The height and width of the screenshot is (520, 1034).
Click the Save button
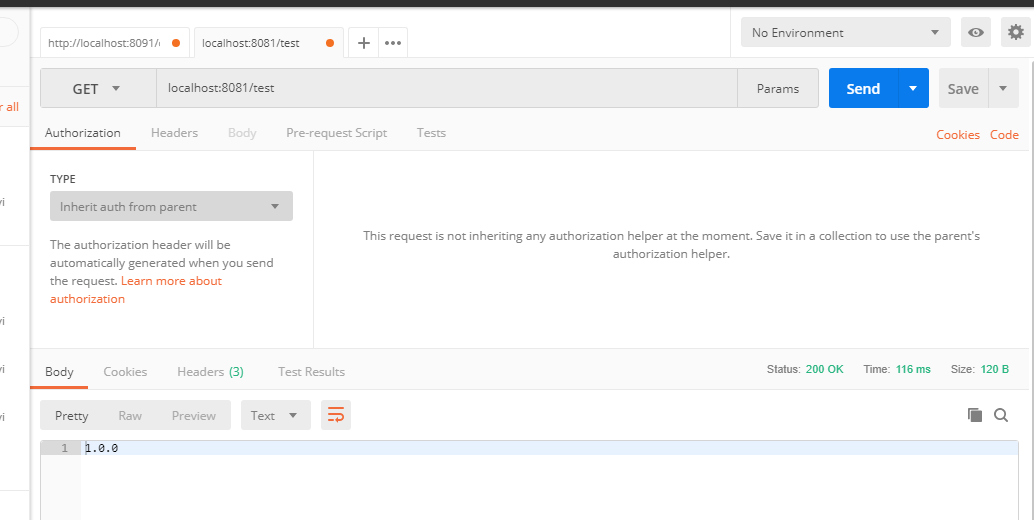[x=963, y=88]
